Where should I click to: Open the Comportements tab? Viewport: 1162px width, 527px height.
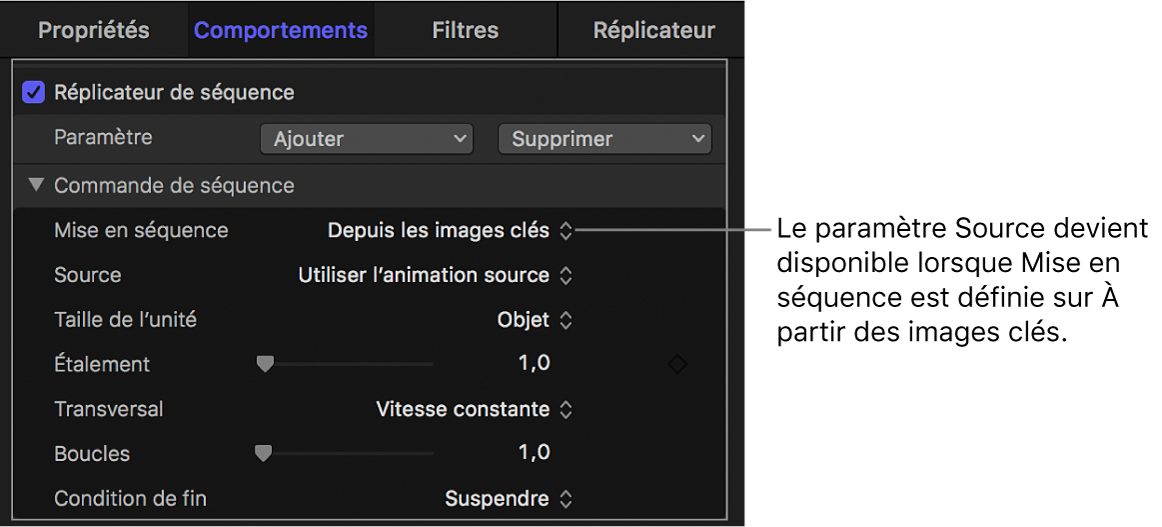(x=281, y=30)
